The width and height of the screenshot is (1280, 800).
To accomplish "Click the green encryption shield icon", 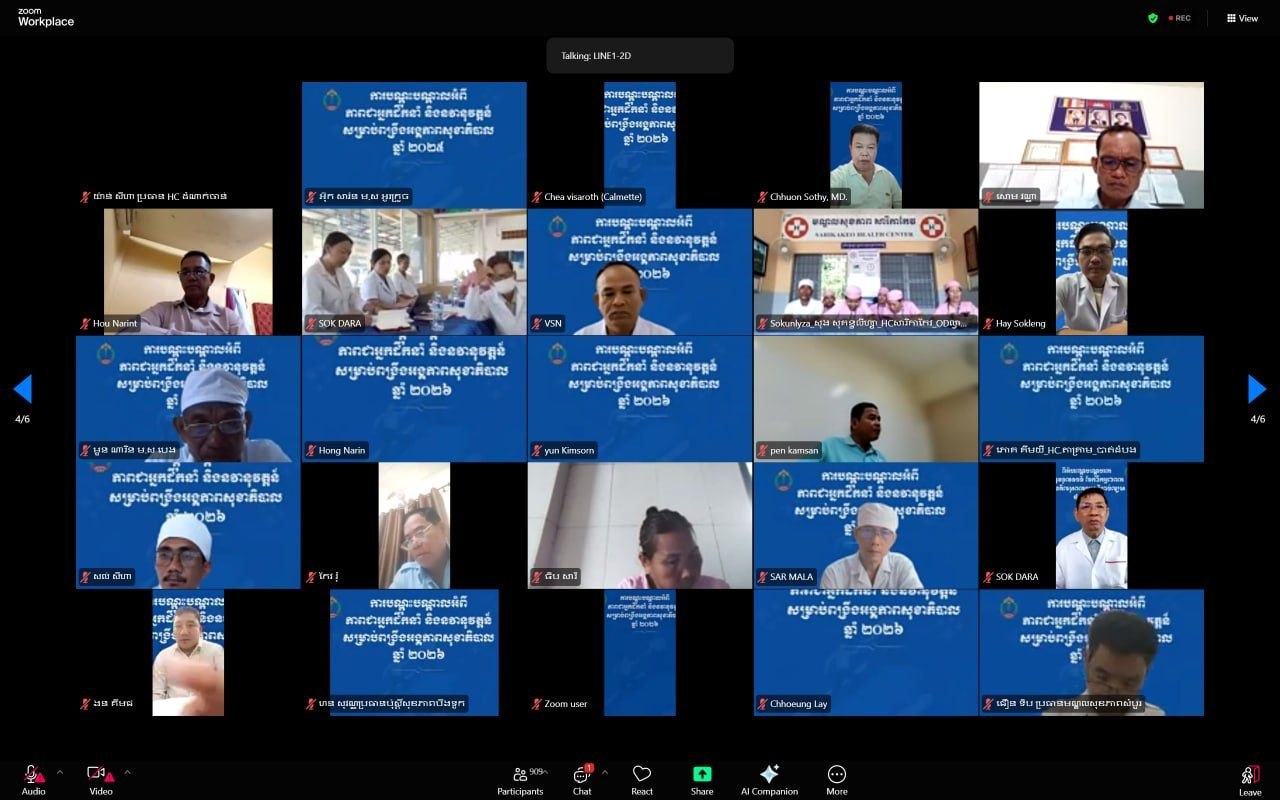I will tap(1153, 18).
